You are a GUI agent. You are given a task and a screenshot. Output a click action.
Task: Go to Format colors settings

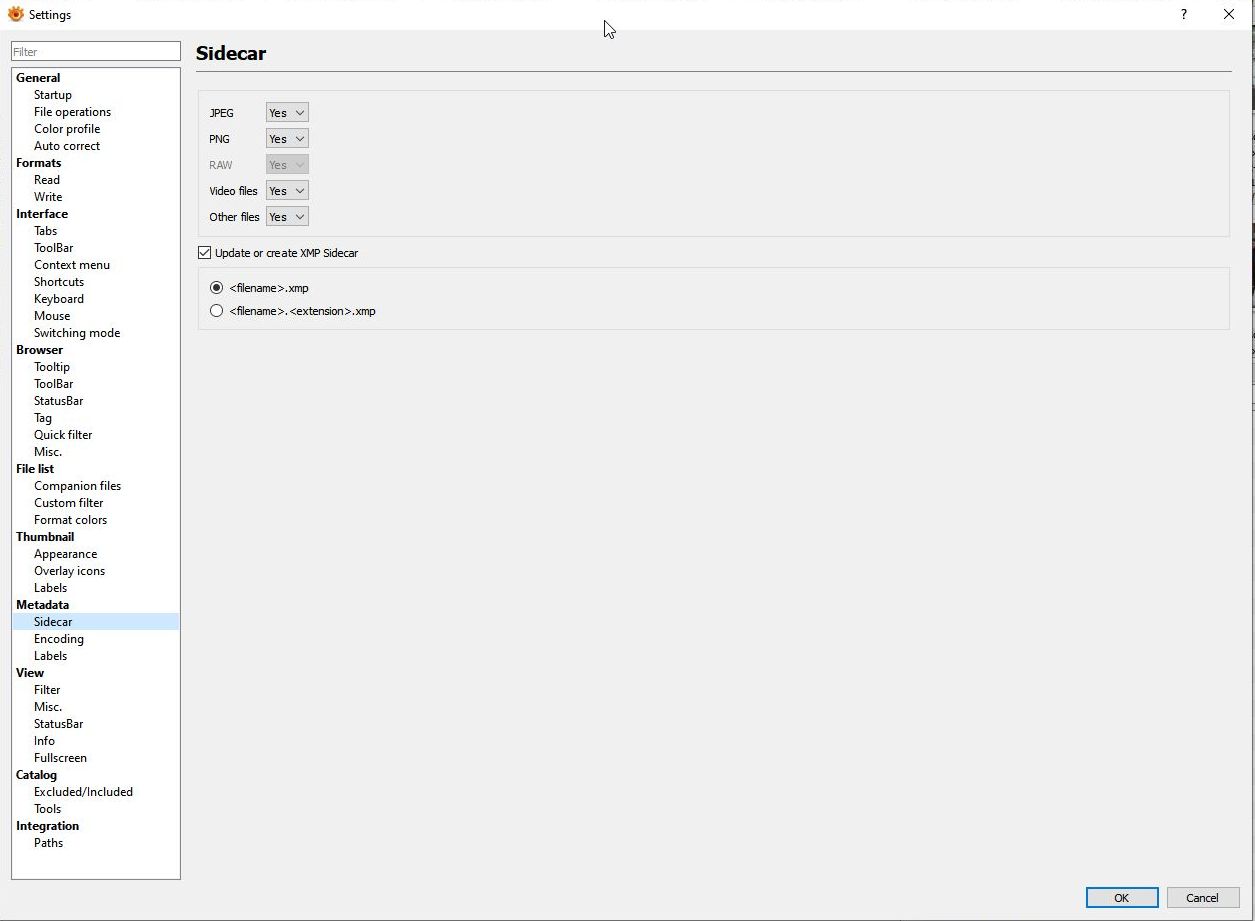[x=70, y=520]
